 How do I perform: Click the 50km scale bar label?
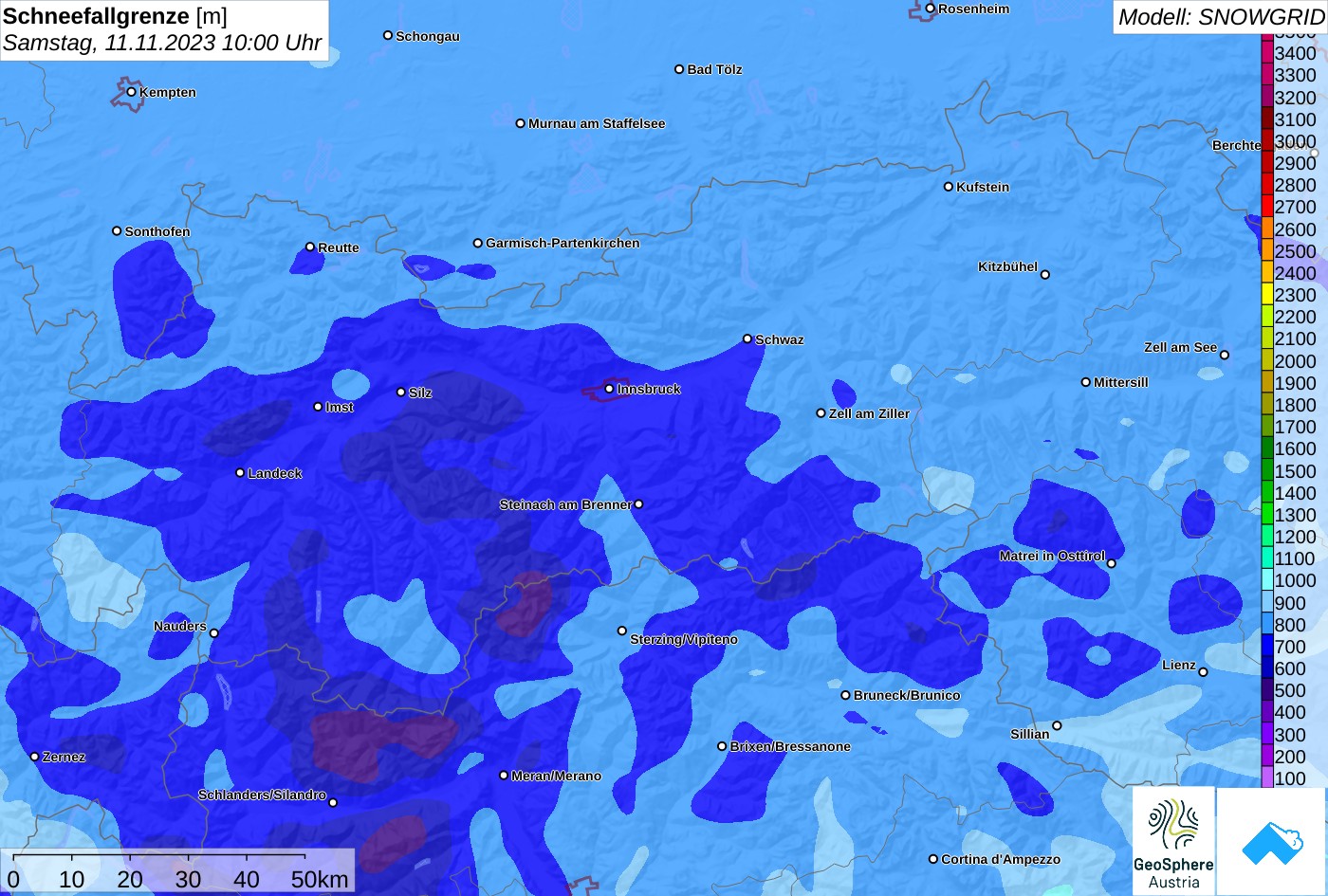coord(321,880)
